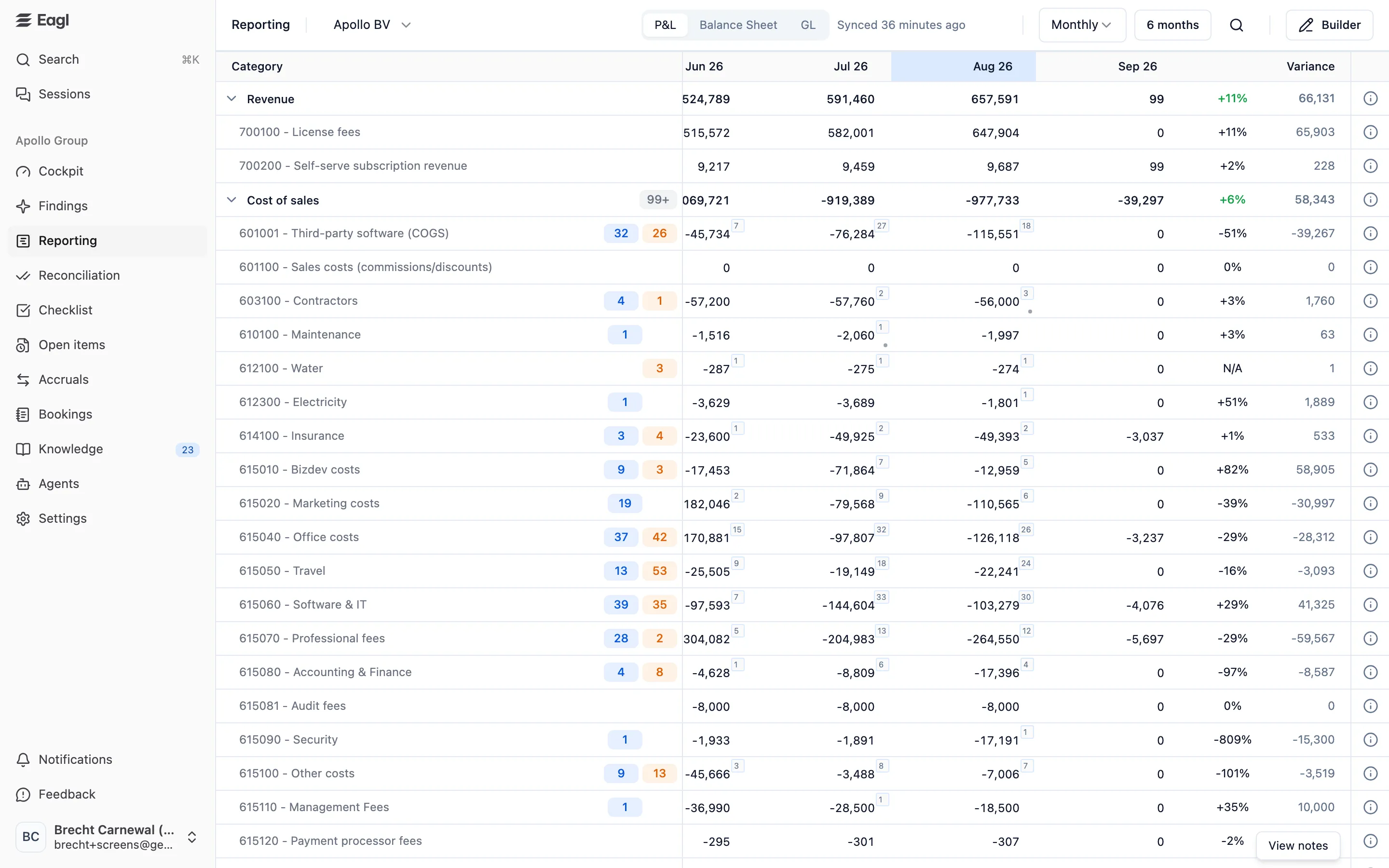The height and width of the screenshot is (868, 1389).
Task: Collapse the Revenue category
Action: coord(231,99)
